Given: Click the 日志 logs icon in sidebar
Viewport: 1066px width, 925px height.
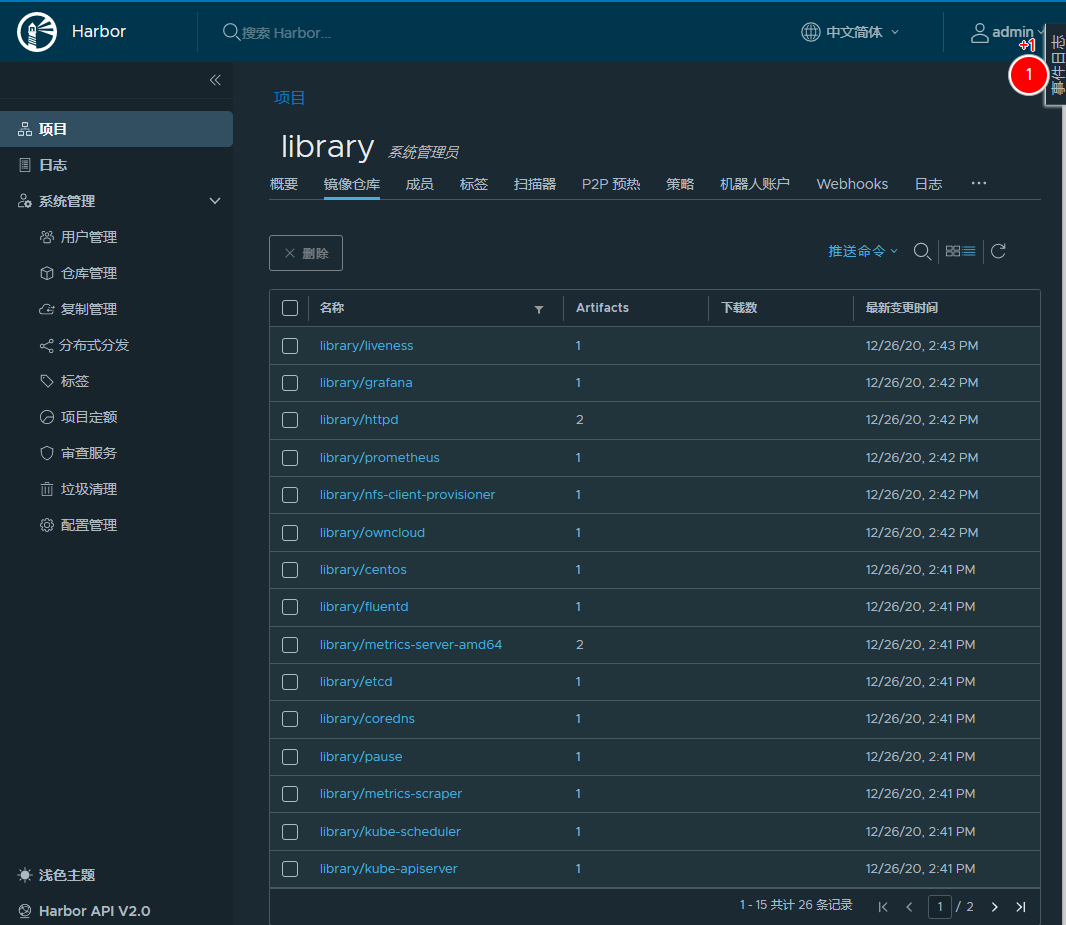Looking at the screenshot, I should (x=25, y=165).
